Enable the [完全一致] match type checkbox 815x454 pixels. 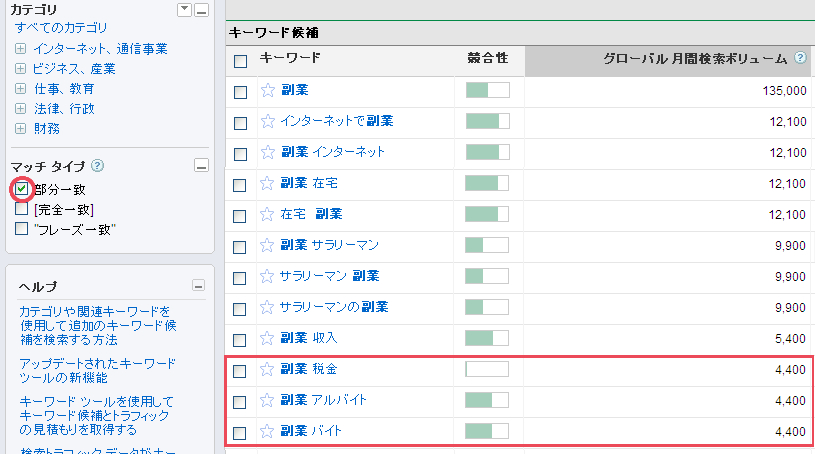click(21, 209)
